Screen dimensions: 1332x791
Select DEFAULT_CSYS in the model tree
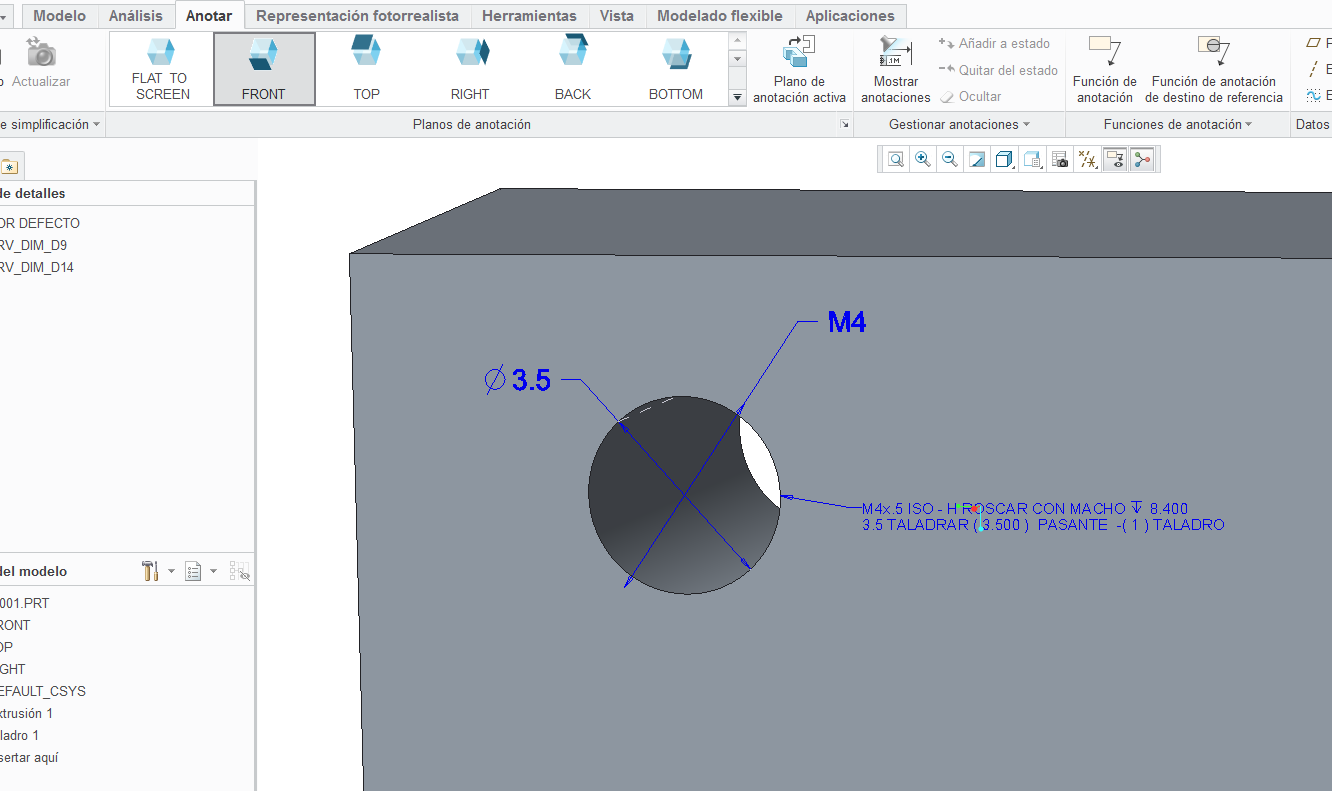tap(43, 691)
